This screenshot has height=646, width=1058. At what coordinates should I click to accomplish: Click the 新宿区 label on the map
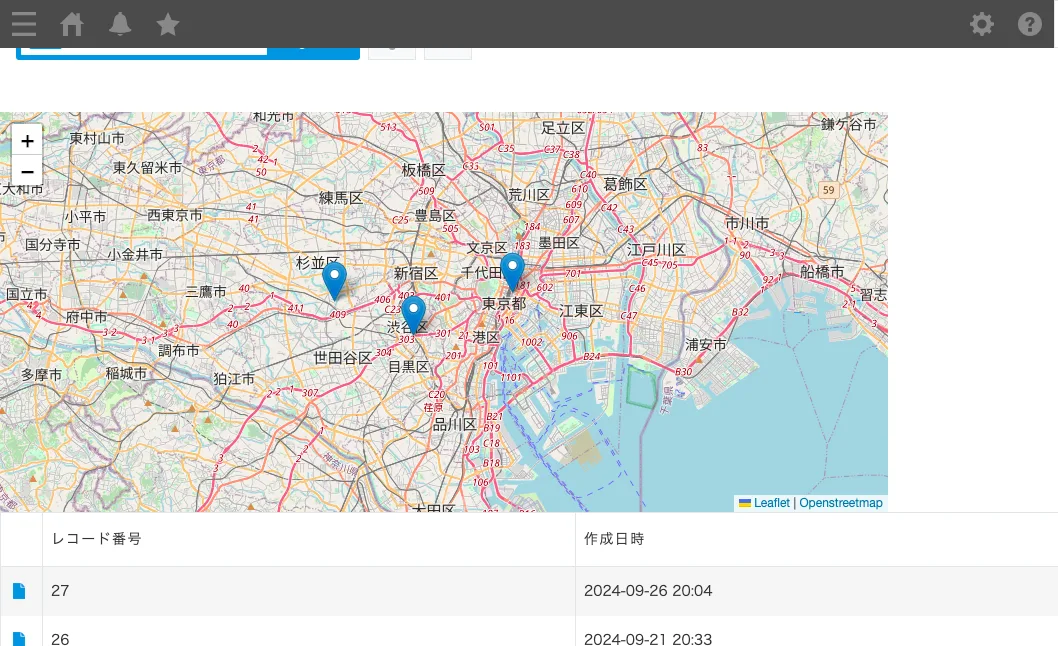(x=416, y=273)
